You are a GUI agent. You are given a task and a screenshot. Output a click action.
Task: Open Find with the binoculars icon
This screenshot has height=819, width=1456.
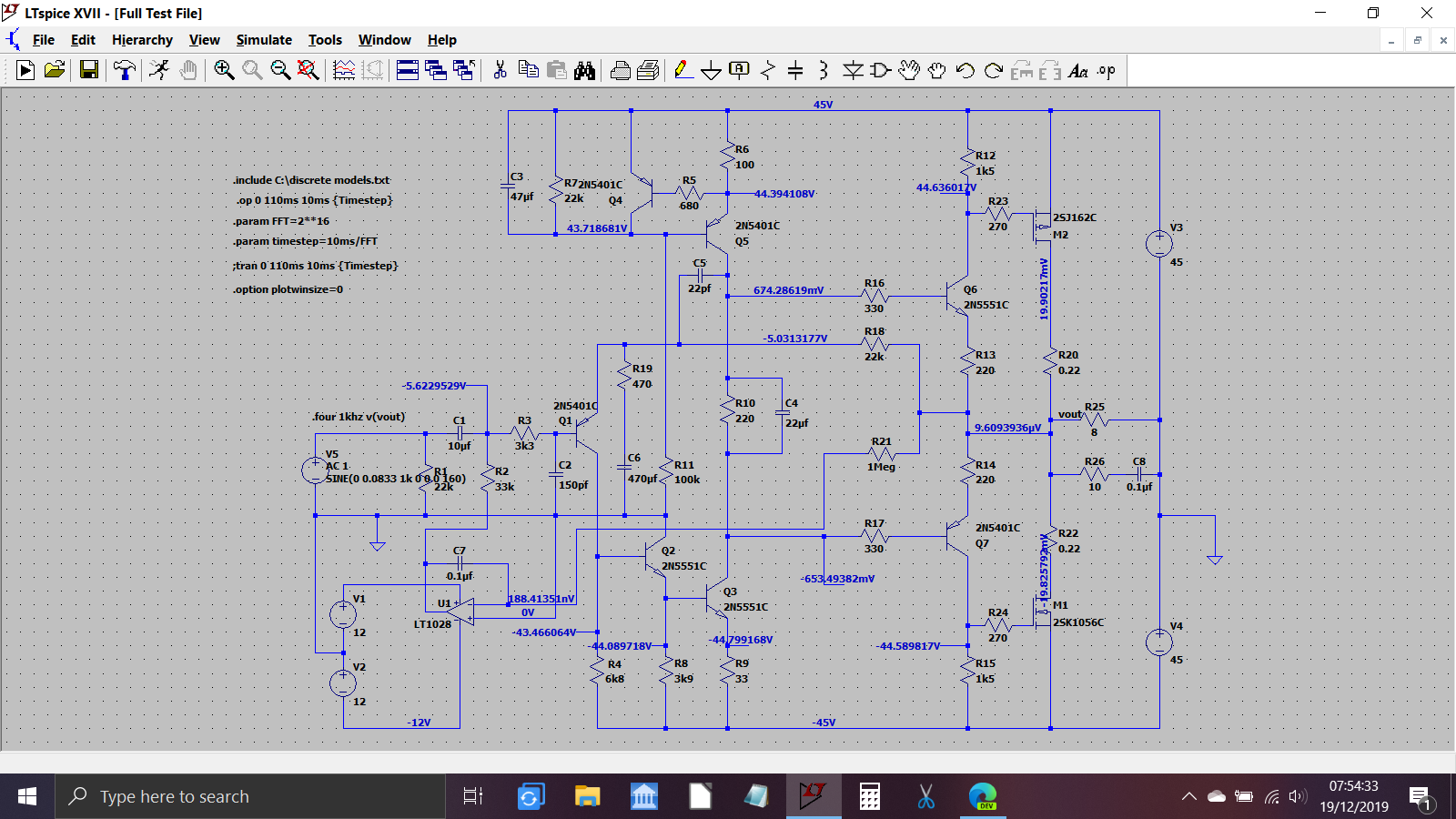(x=584, y=70)
